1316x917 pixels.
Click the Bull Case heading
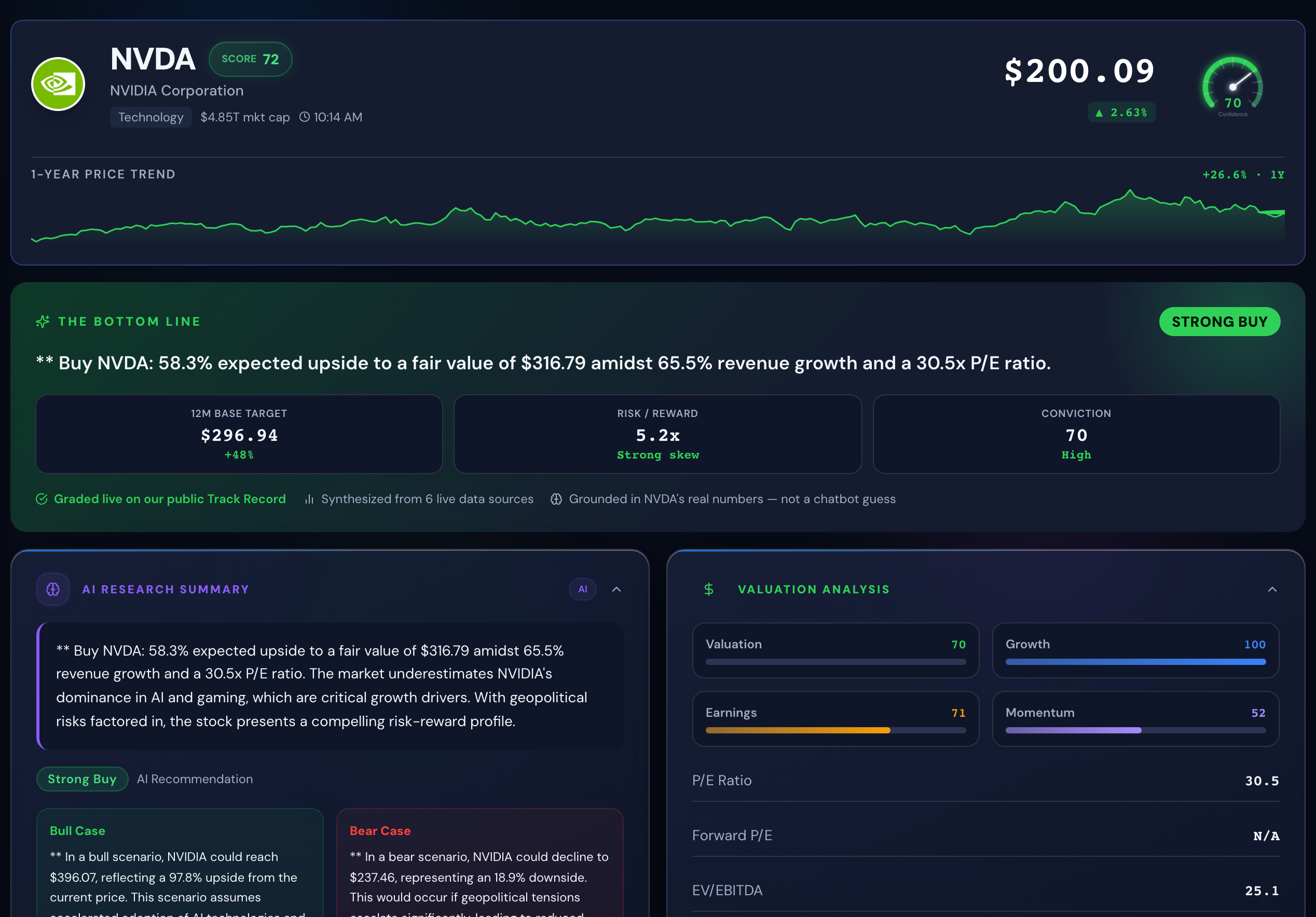pos(77,830)
